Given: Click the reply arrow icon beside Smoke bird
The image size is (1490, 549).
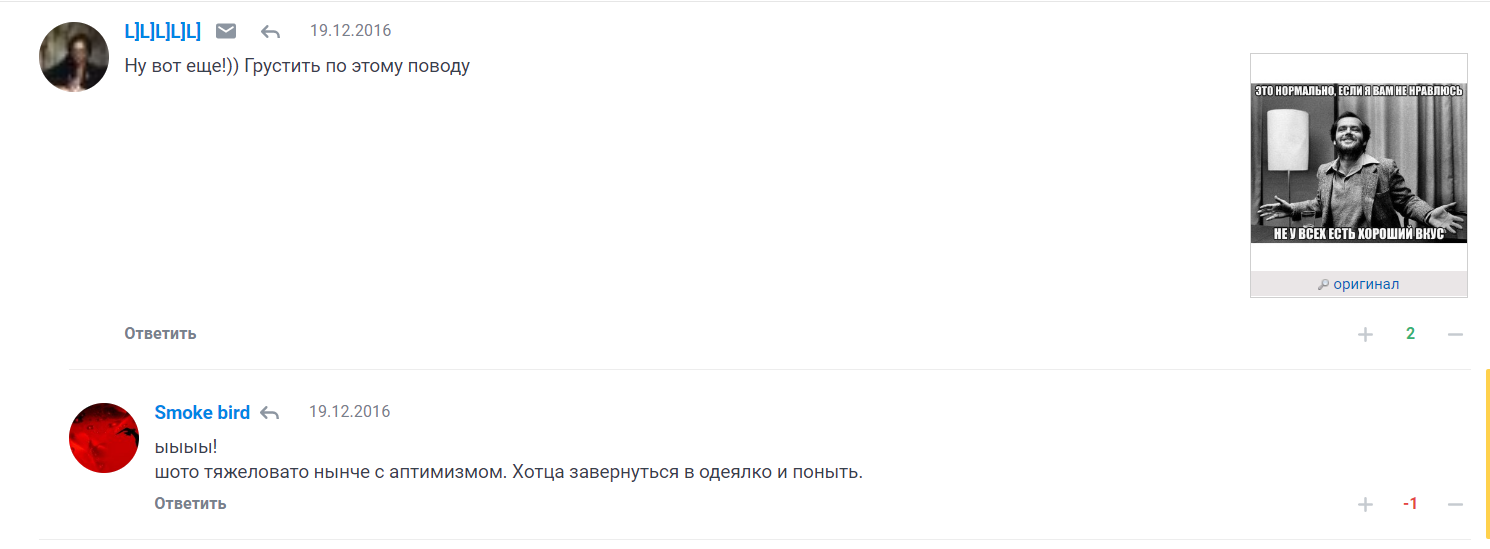Looking at the screenshot, I should click(x=269, y=413).
